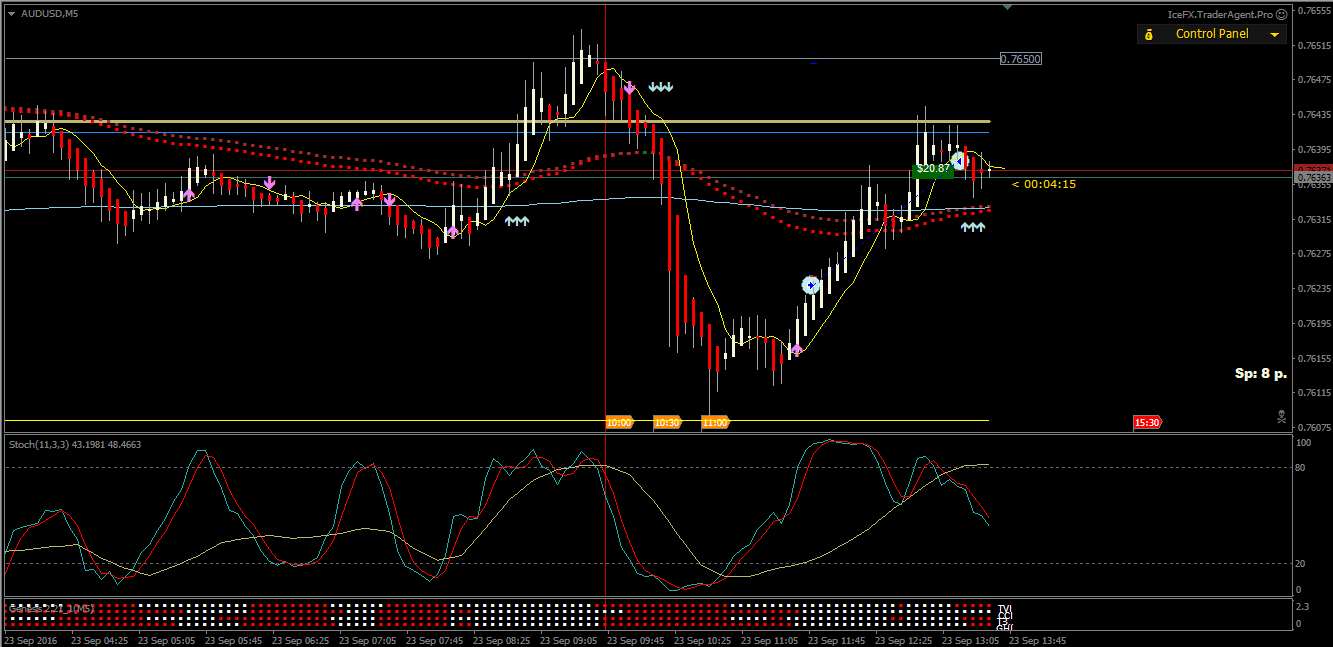The height and width of the screenshot is (647, 1333).
Task: Select the 11:00 orange time marker
Action: (715, 423)
